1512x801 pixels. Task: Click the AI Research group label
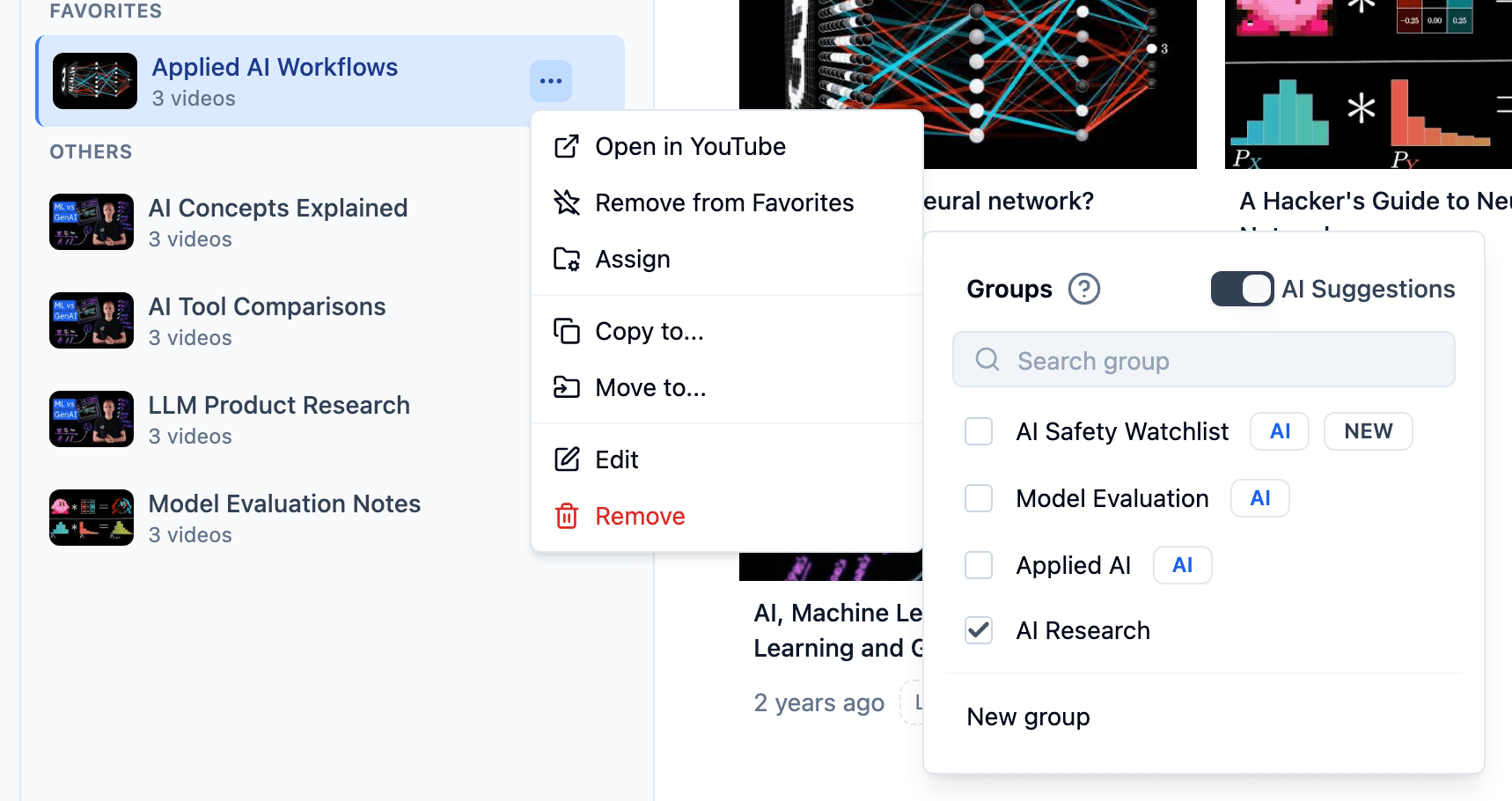(x=1083, y=630)
